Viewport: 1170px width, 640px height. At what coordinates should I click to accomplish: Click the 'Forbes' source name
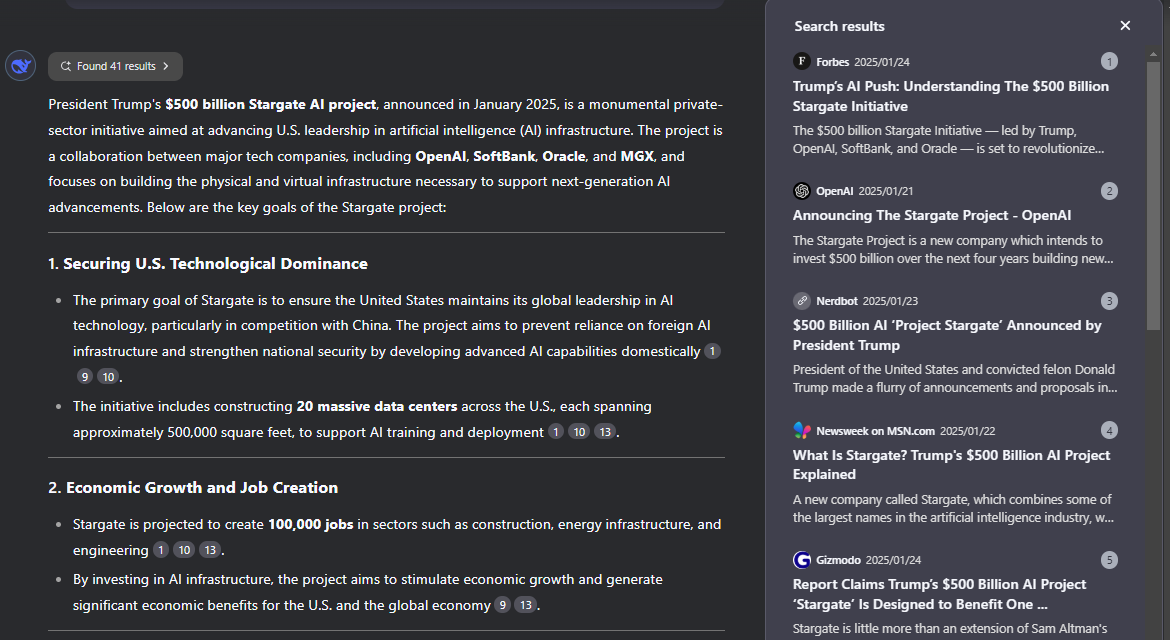pos(833,62)
